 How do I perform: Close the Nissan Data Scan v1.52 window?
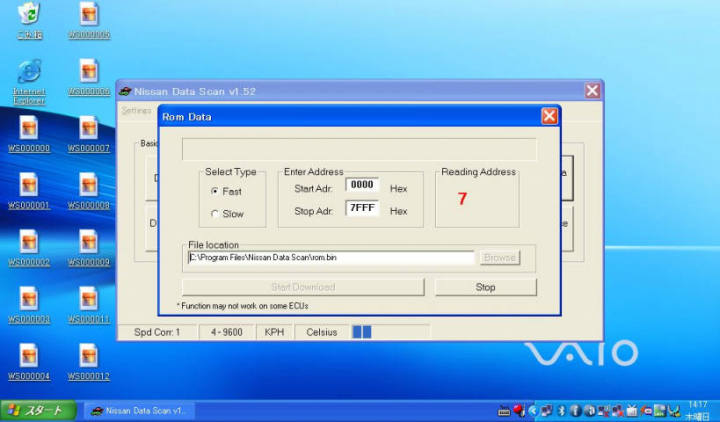coord(592,90)
